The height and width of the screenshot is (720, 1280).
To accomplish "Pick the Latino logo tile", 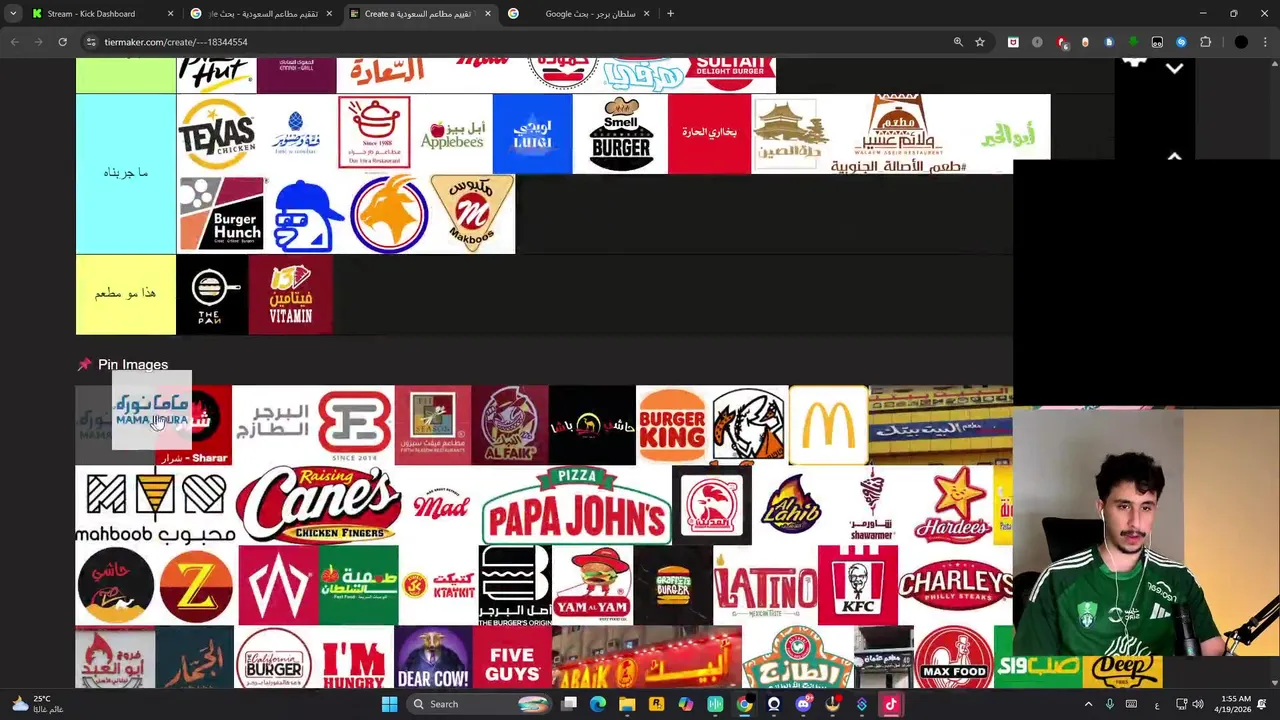I will 765,585.
